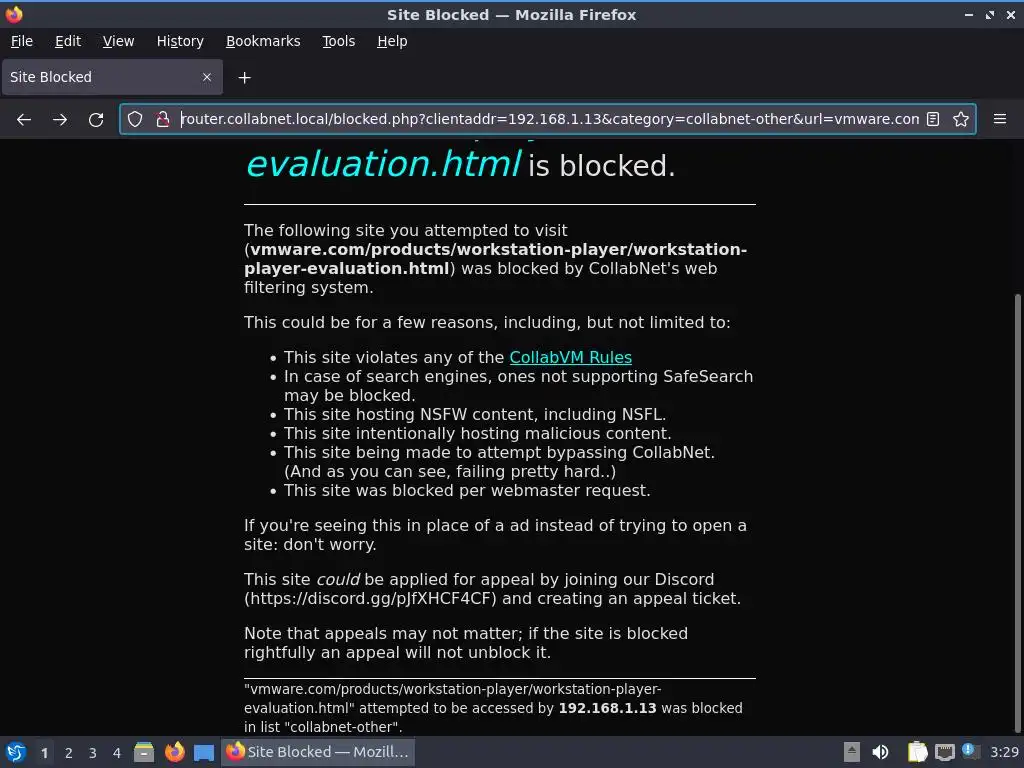Screen dimensions: 1024x768
Task: Click the removable media eject tray icon
Action: [x=852, y=752]
